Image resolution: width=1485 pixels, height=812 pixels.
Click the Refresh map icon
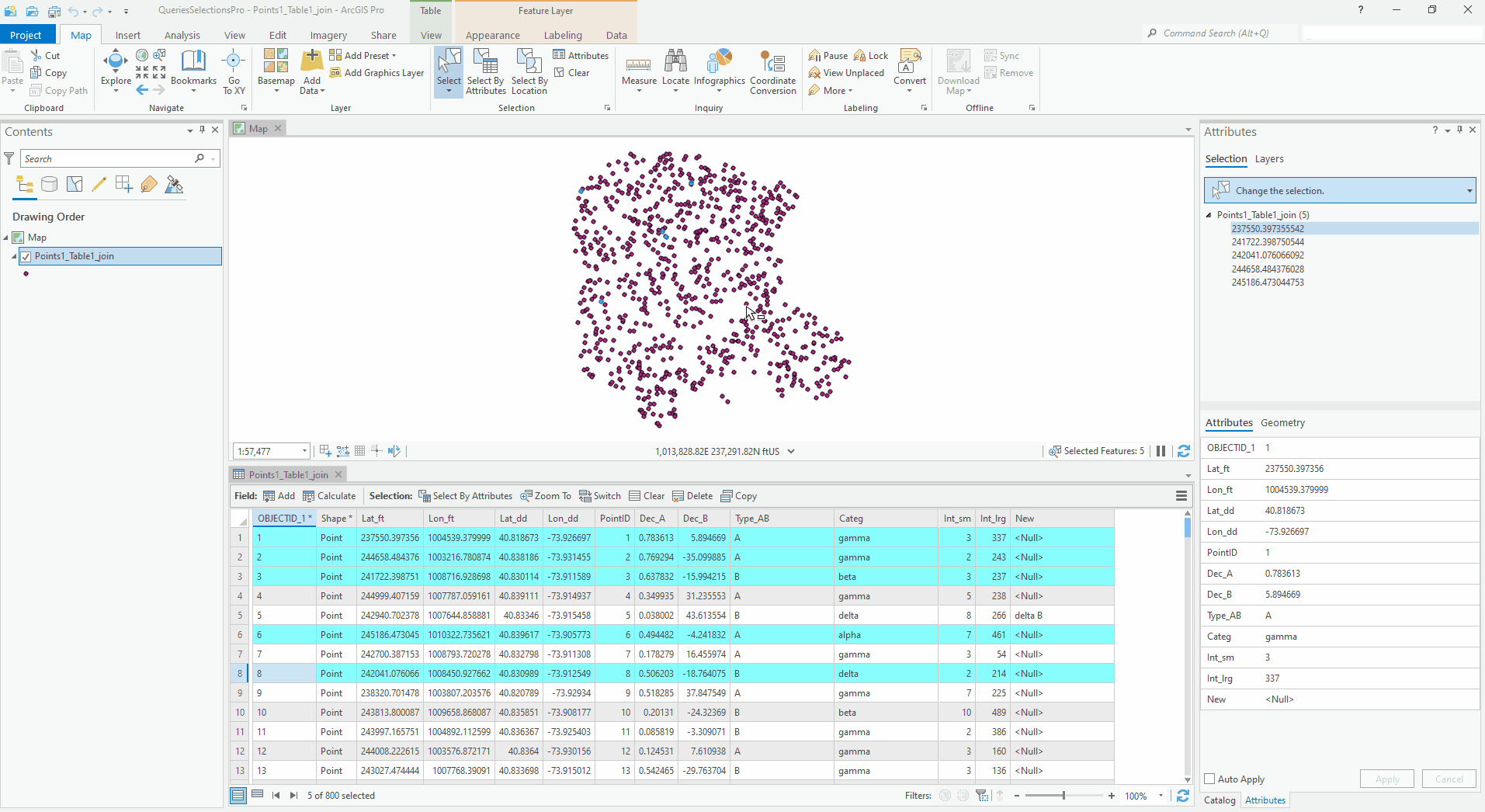point(1184,451)
